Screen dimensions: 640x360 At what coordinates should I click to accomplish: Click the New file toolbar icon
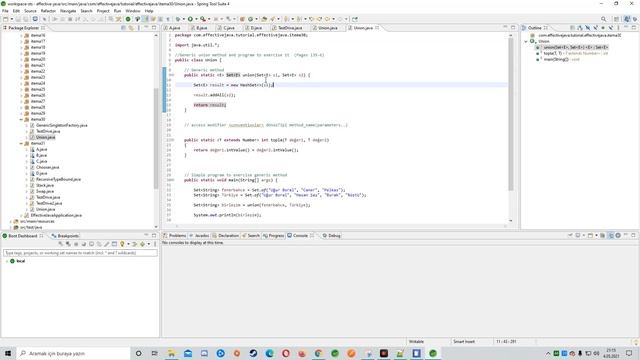[x=6, y=19]
